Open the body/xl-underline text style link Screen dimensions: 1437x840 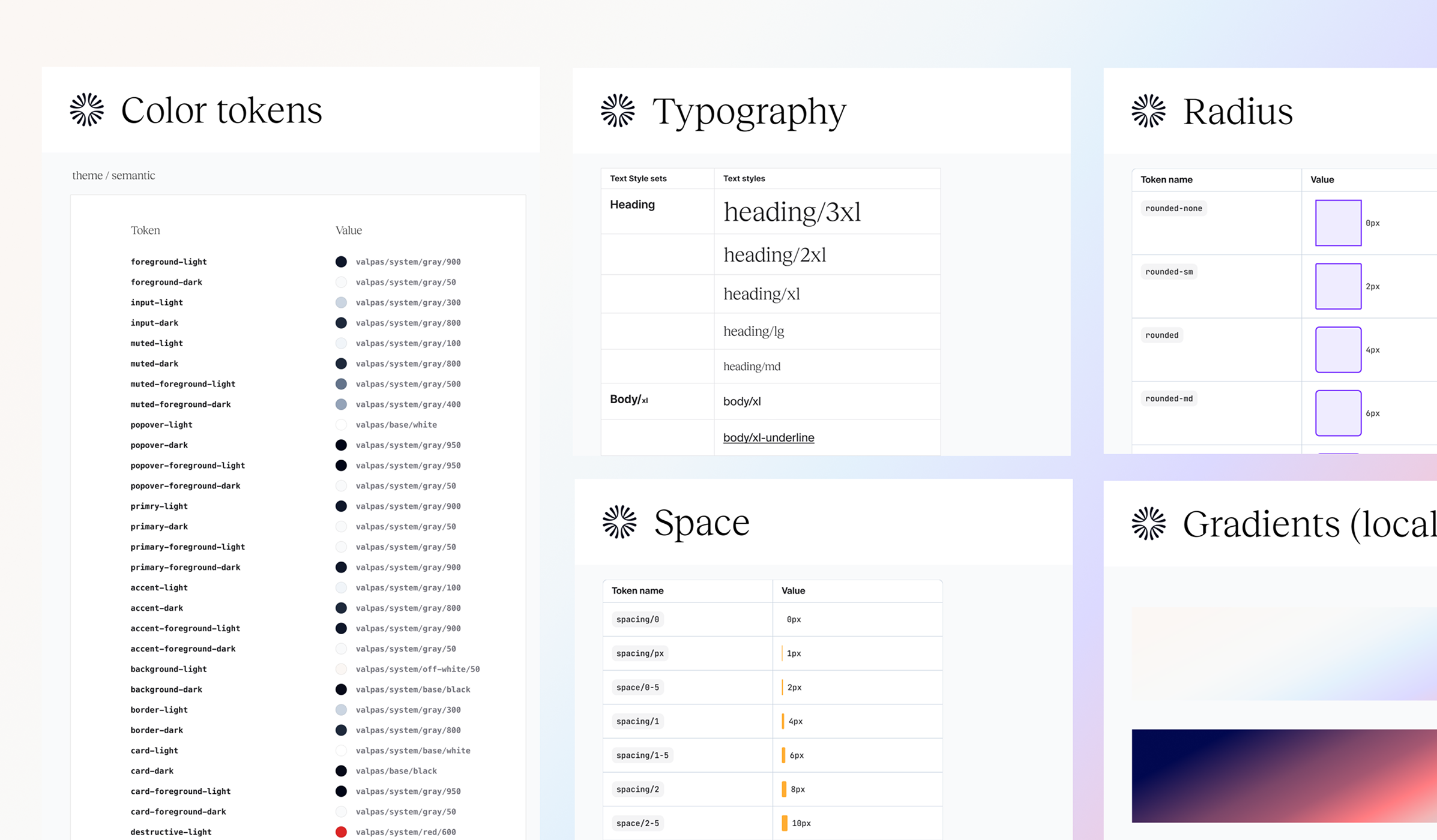point(768,437)
